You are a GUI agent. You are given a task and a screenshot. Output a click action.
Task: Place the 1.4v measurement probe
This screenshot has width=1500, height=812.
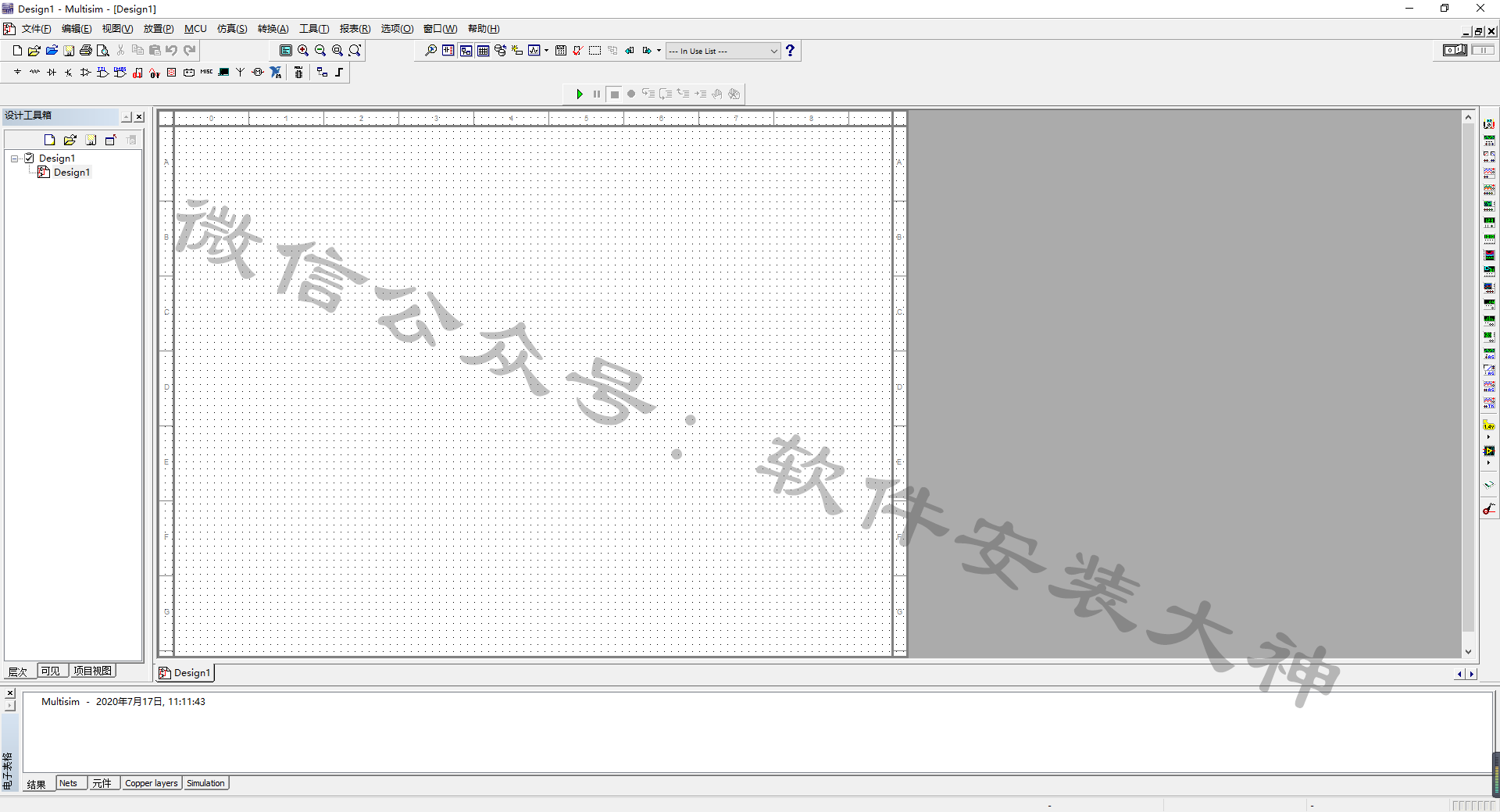[1489, 426]
